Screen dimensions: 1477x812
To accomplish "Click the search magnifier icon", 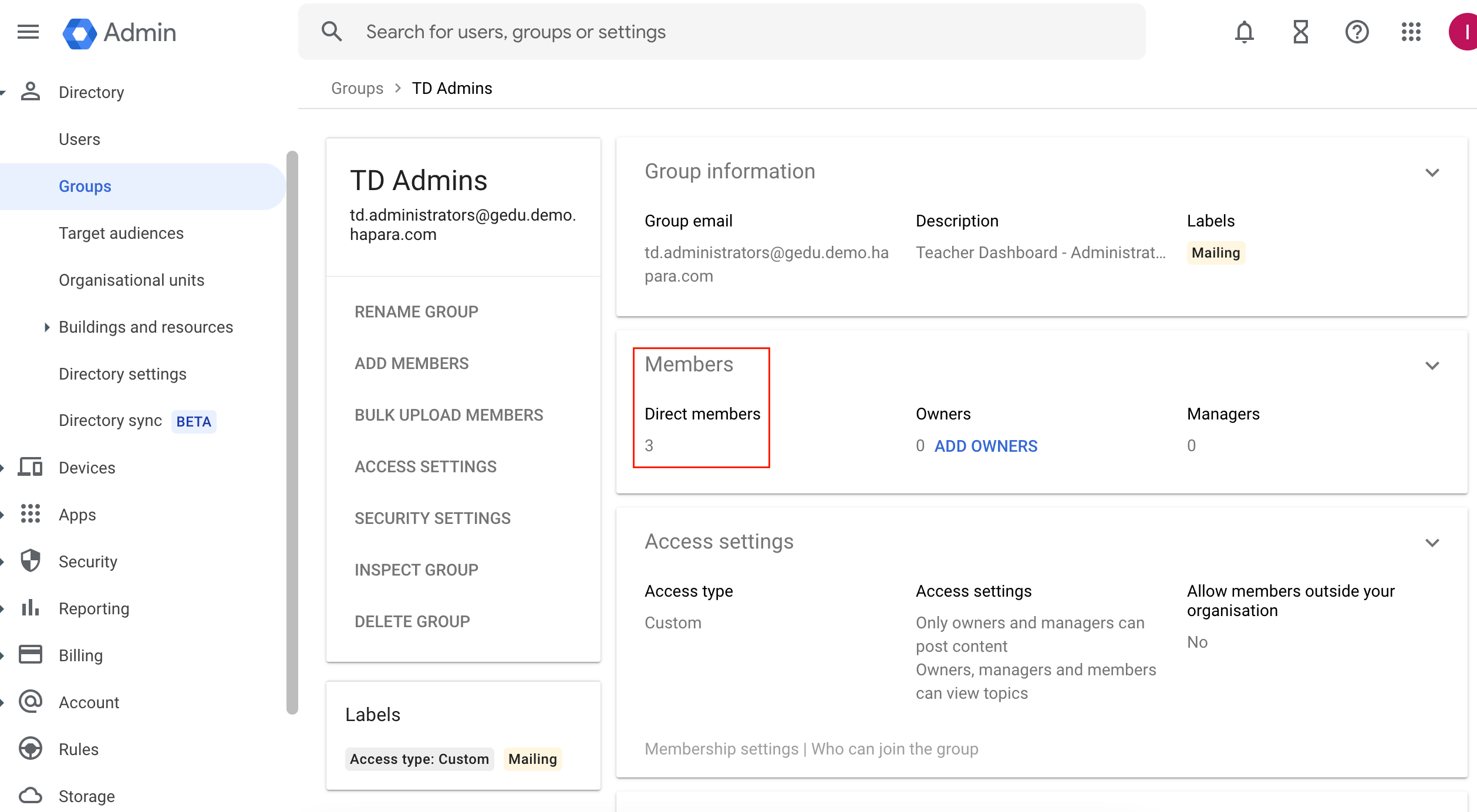I will (332, 32).
